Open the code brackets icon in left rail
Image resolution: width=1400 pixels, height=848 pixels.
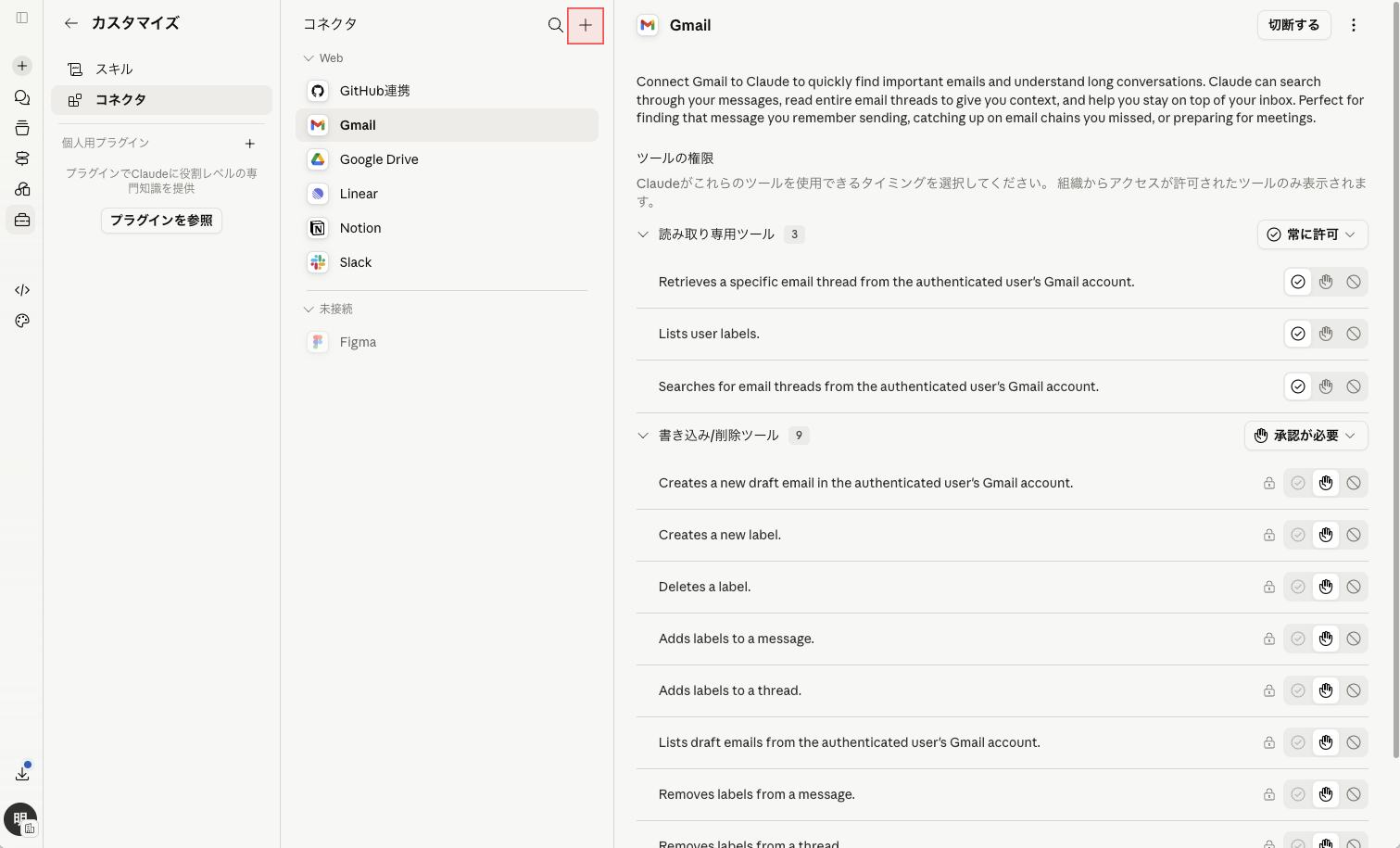[22, 290]
